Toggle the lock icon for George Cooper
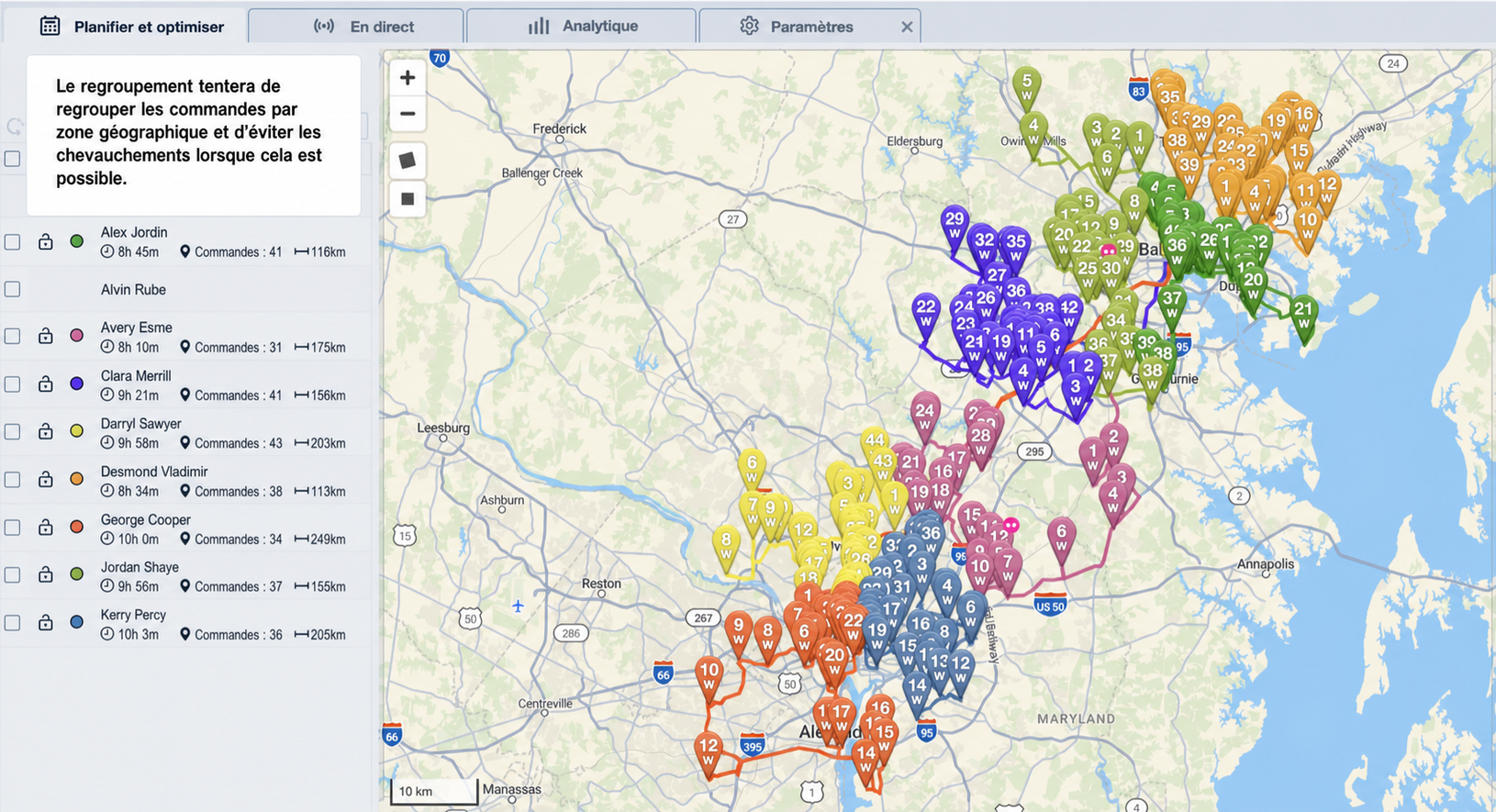The image size is (1496, 812). (x=45, y=527)
